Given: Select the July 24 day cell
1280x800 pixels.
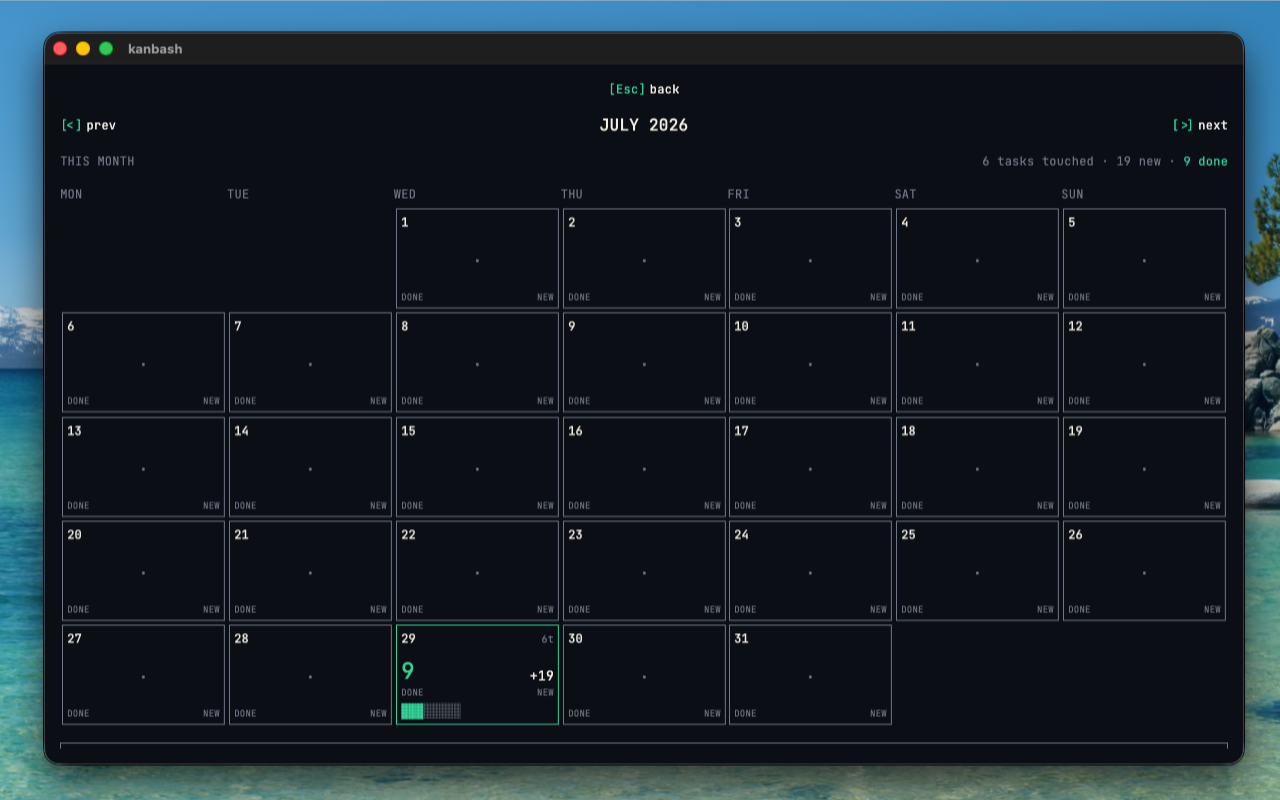Looking at the screenshot, I should pyautogui.click(x=810, y=571).
